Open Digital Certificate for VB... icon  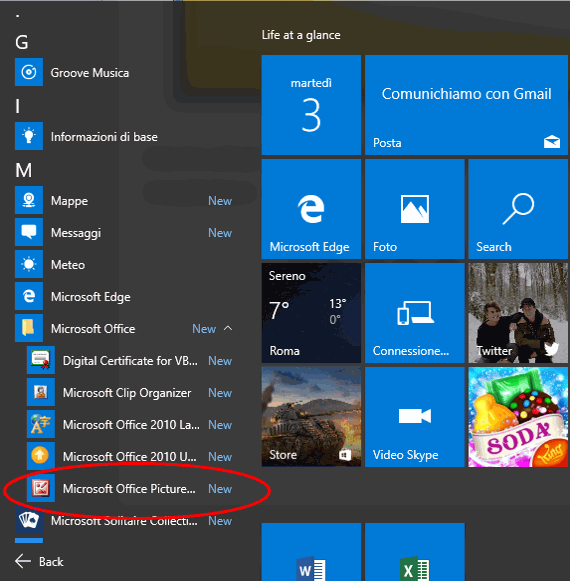click(x=41, y=360)
